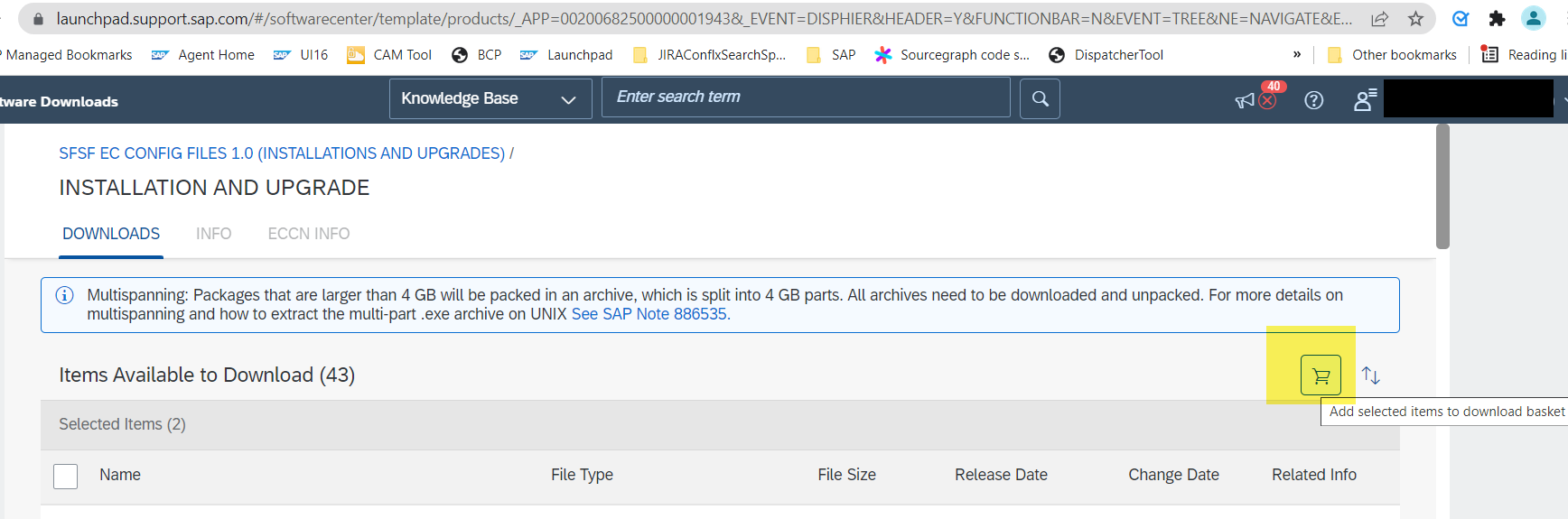Open Agent Home bookmark
The width and height of the screenshot is (1568, 519).
[x=203, y=55]
